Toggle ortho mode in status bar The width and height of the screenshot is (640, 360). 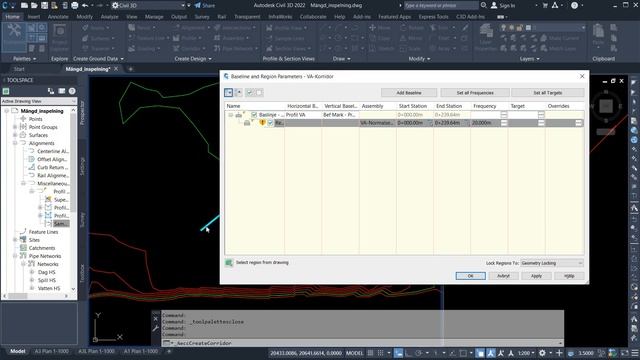409,353
